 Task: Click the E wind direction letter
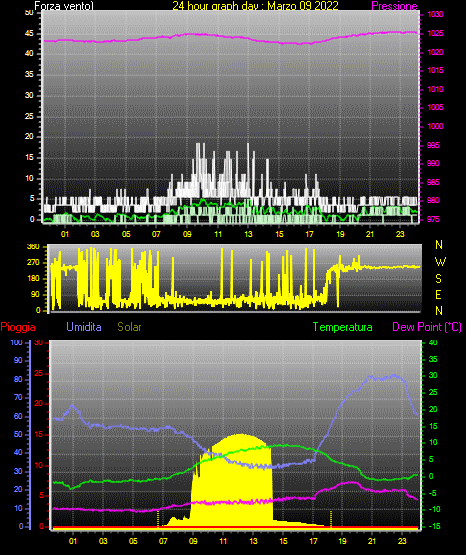pos(439,295)
